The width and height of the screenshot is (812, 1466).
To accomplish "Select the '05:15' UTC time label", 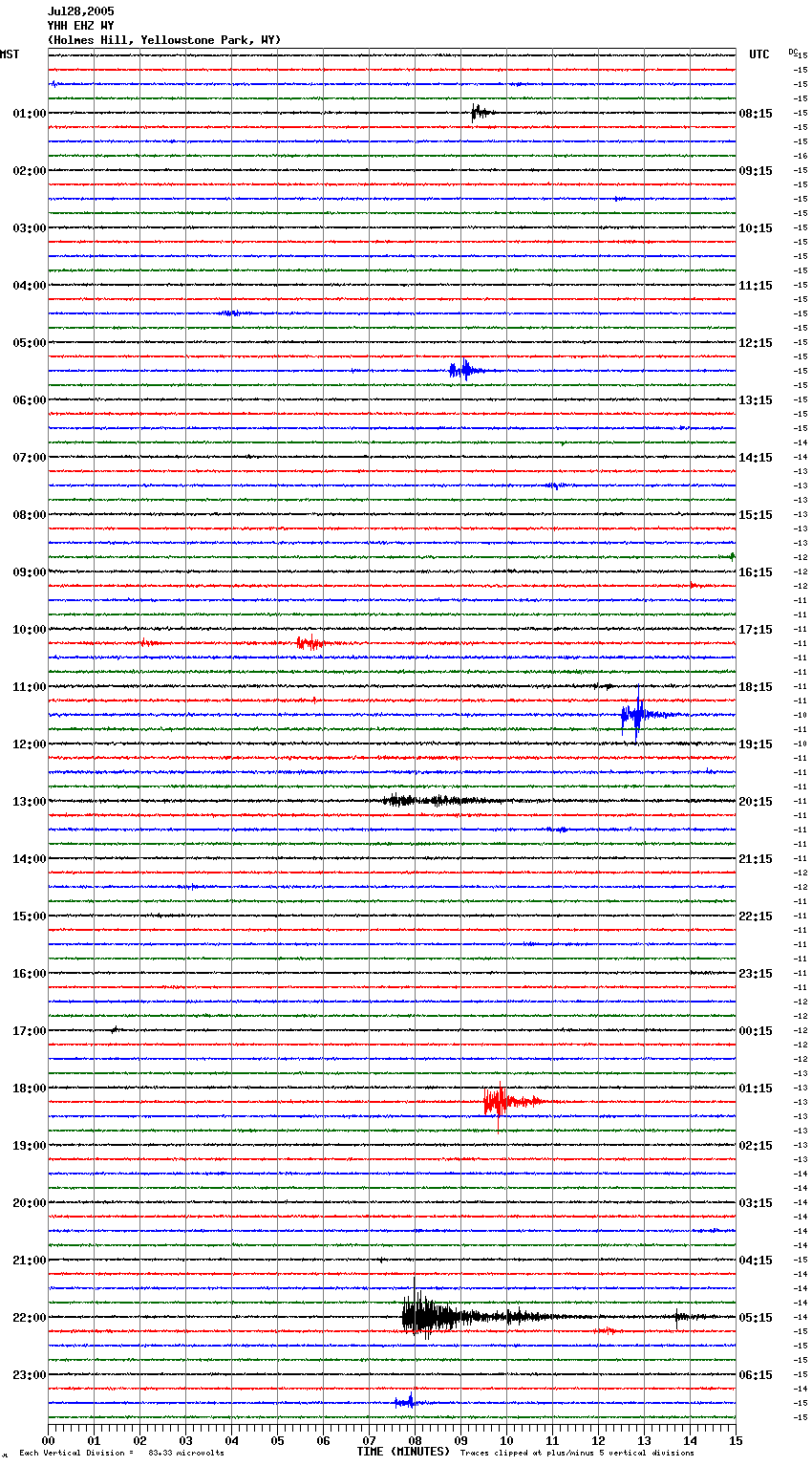I will click(x=756, y=1318).
